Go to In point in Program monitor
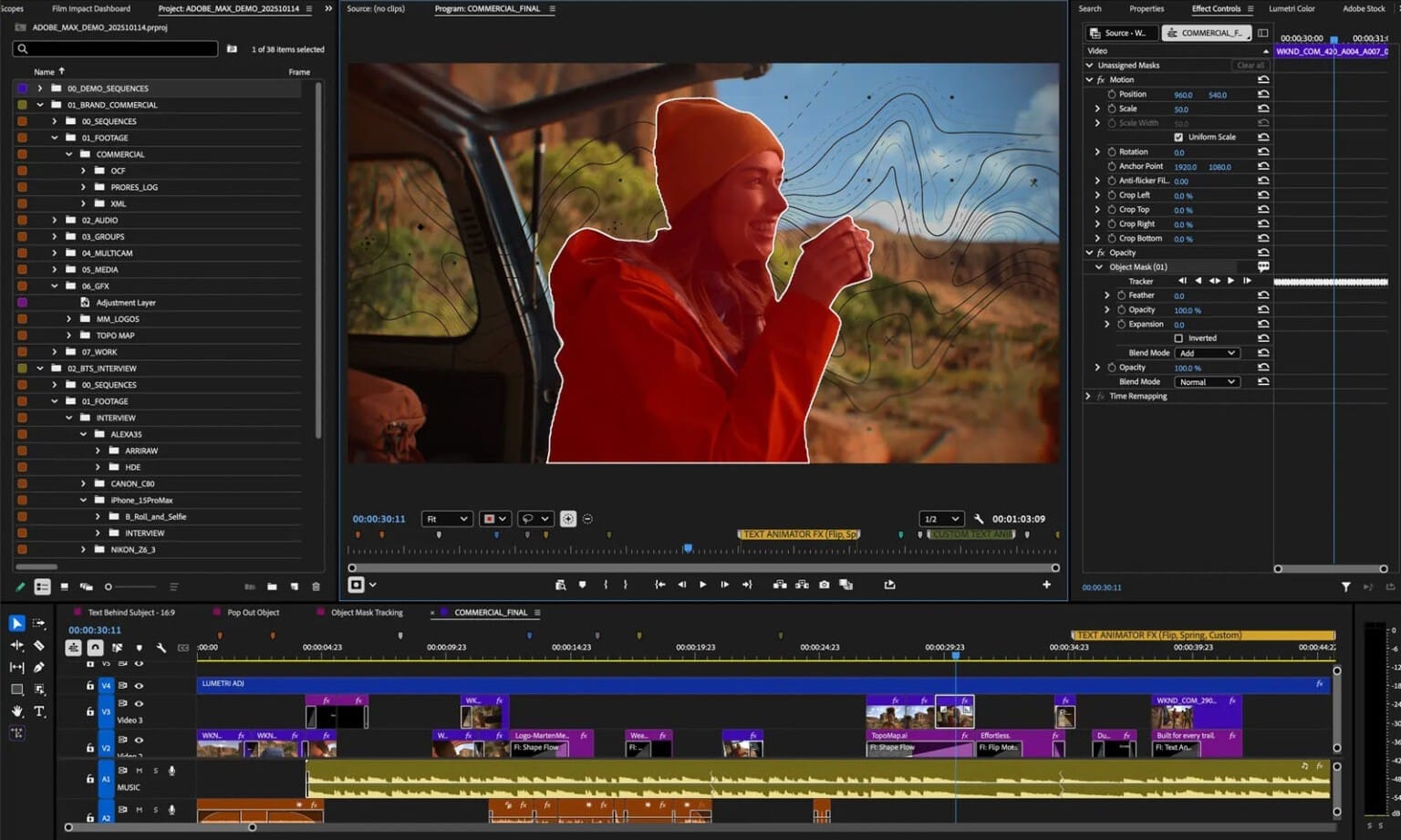1401x840 pixels. [659, 585]
